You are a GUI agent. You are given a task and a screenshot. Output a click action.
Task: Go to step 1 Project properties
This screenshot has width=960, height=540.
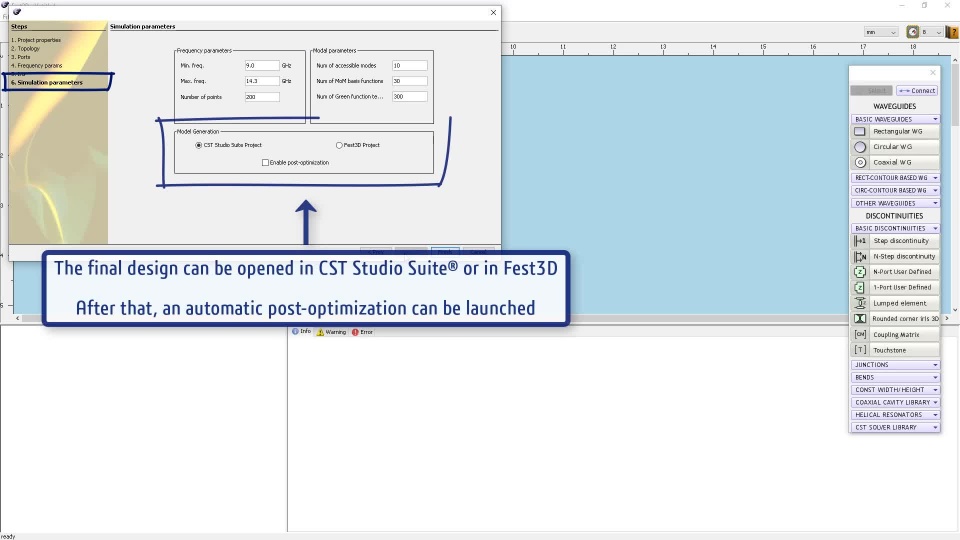pyautogui.click(x=36, y=40)
